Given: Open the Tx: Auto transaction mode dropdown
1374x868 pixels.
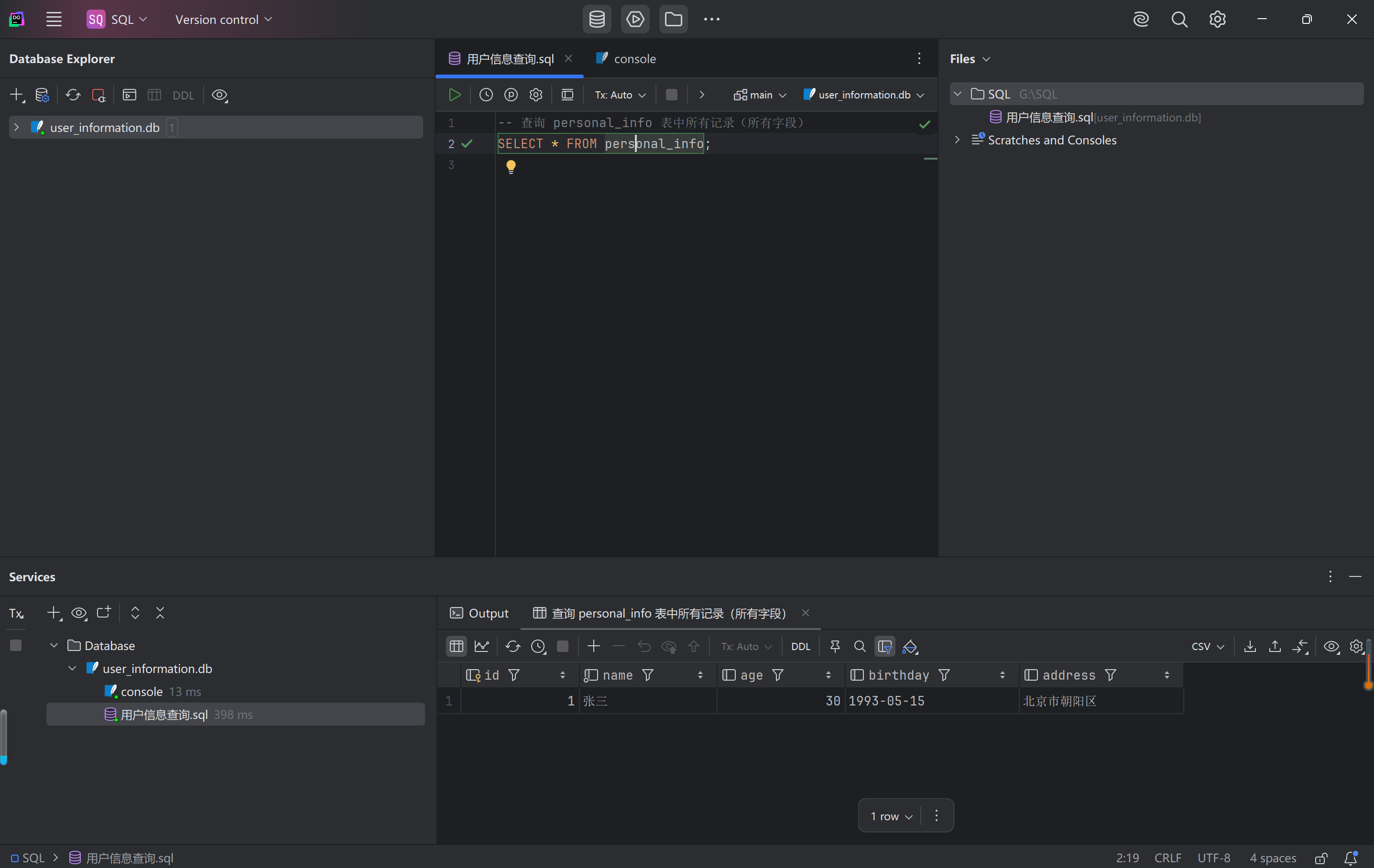Looking at the screenshot, I should [620, 95].
